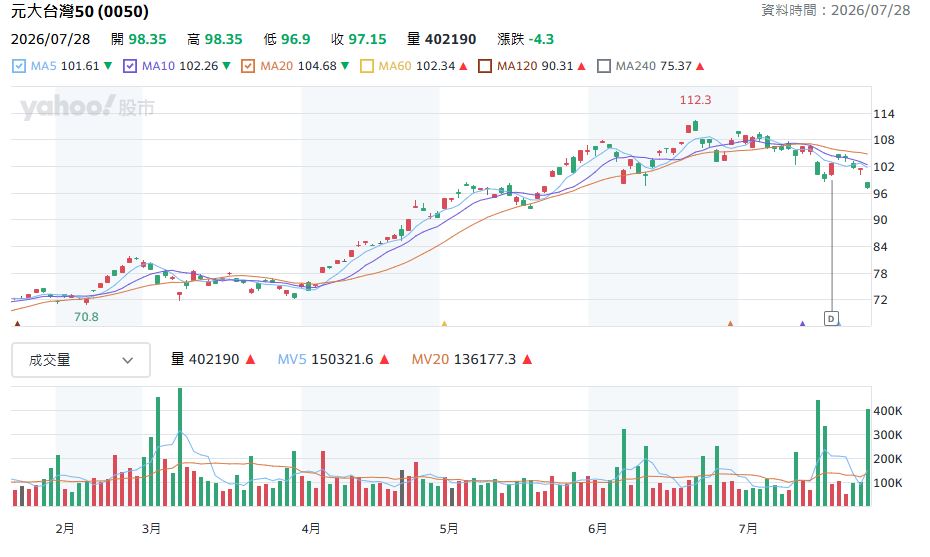Click the 3月 month label

point(151,529)
